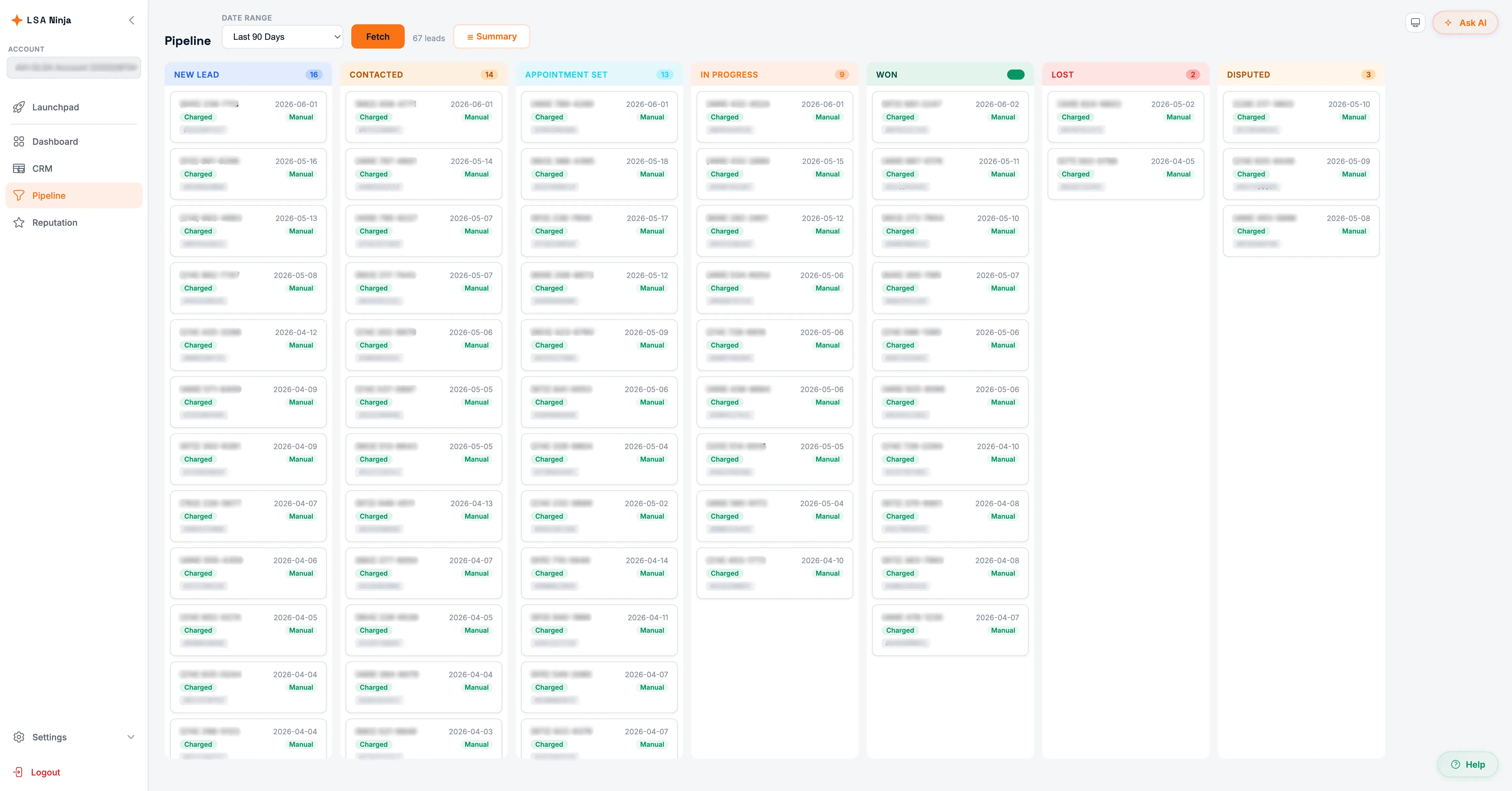1512x791 pixels.
Task: Open Appointment Set card dated 2026-05-18
Action: (599, 174)
